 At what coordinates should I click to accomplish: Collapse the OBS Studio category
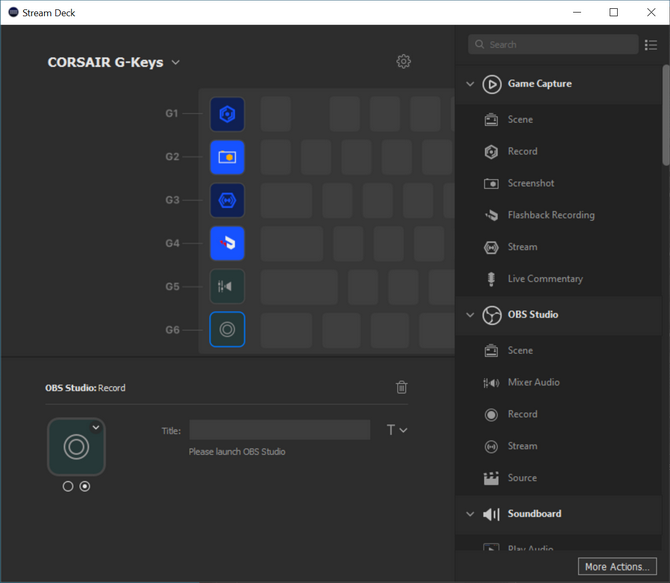coord(470,315)
